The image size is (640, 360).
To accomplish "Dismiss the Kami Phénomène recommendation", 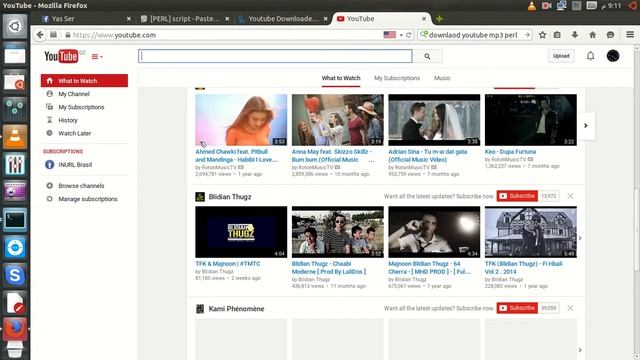I will tap(570, 308).
